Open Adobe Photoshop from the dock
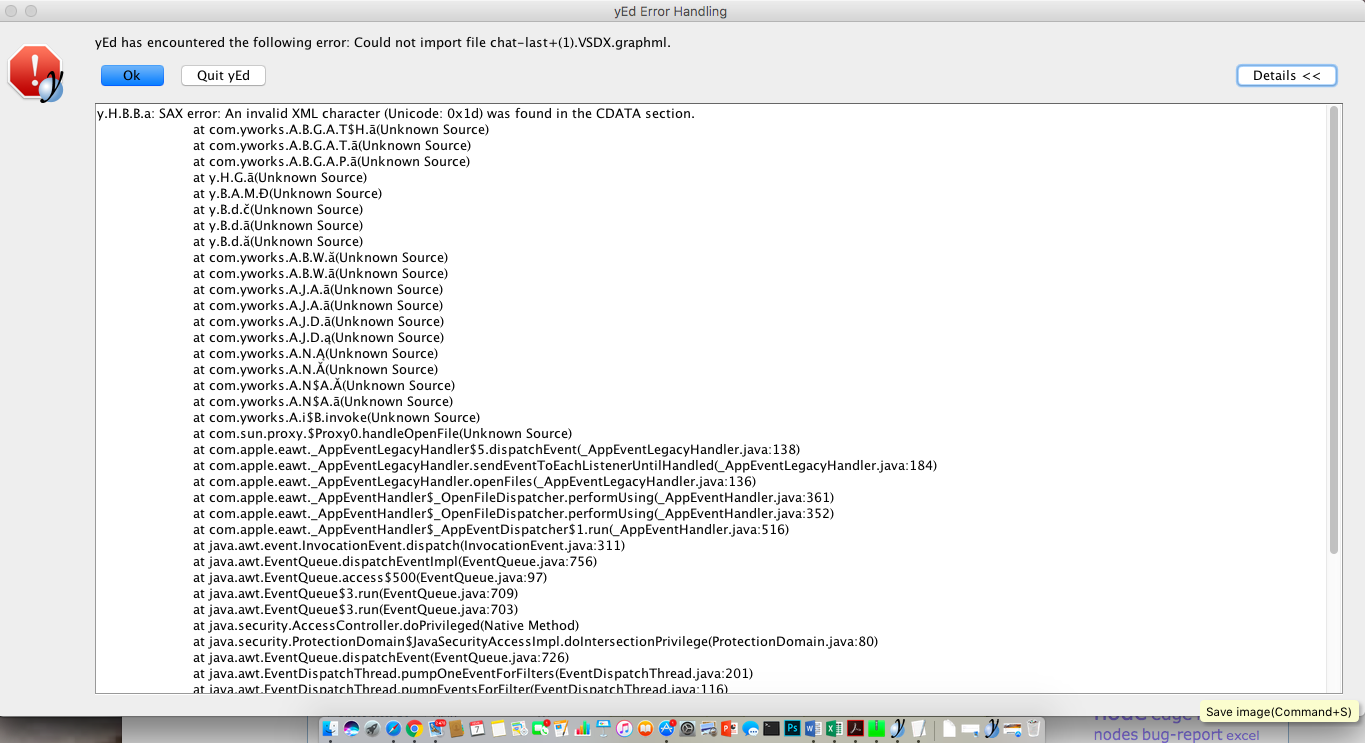 coord(792,729)
